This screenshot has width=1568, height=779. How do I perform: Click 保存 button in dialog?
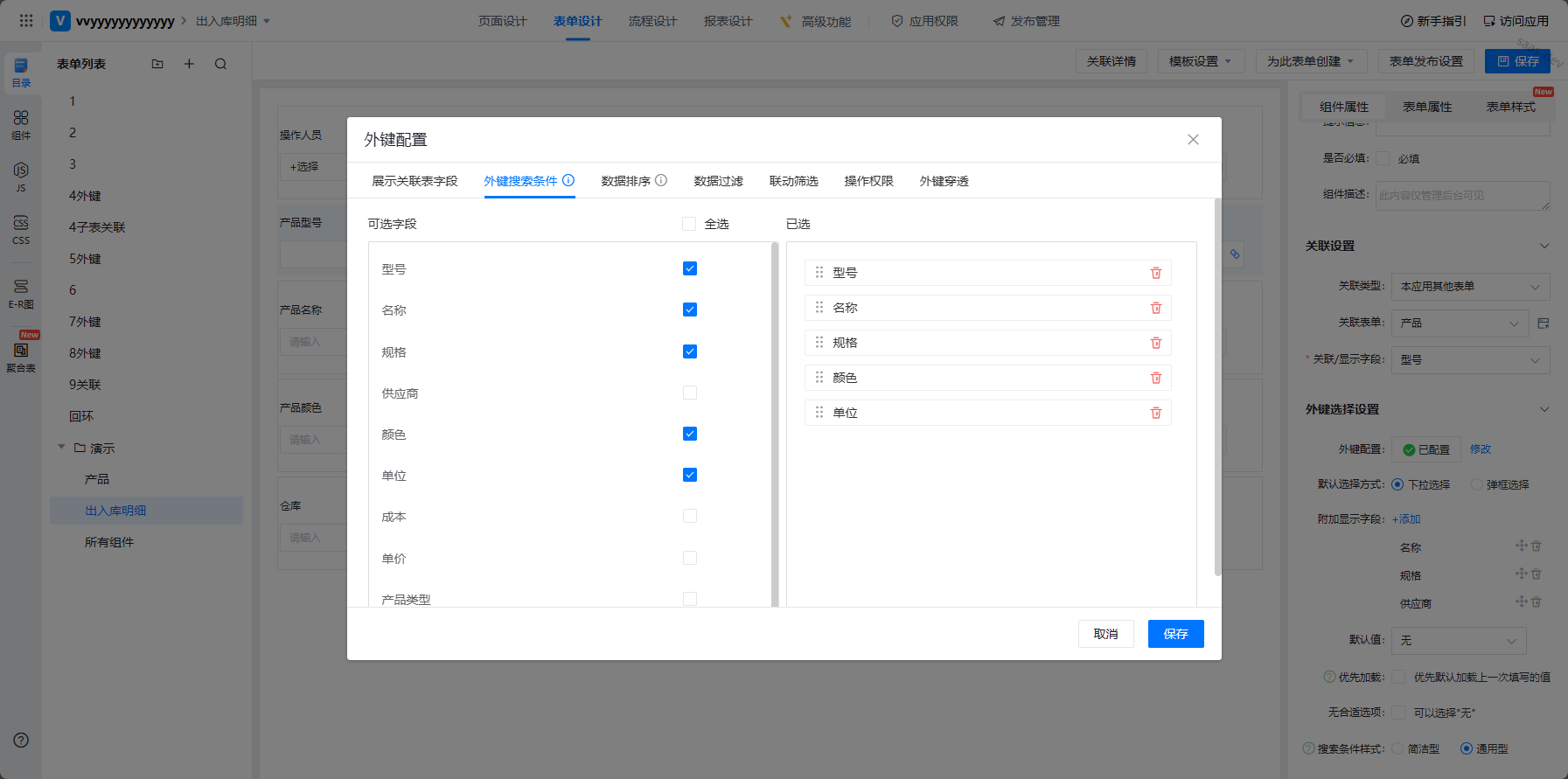(x=1175, y=634)
